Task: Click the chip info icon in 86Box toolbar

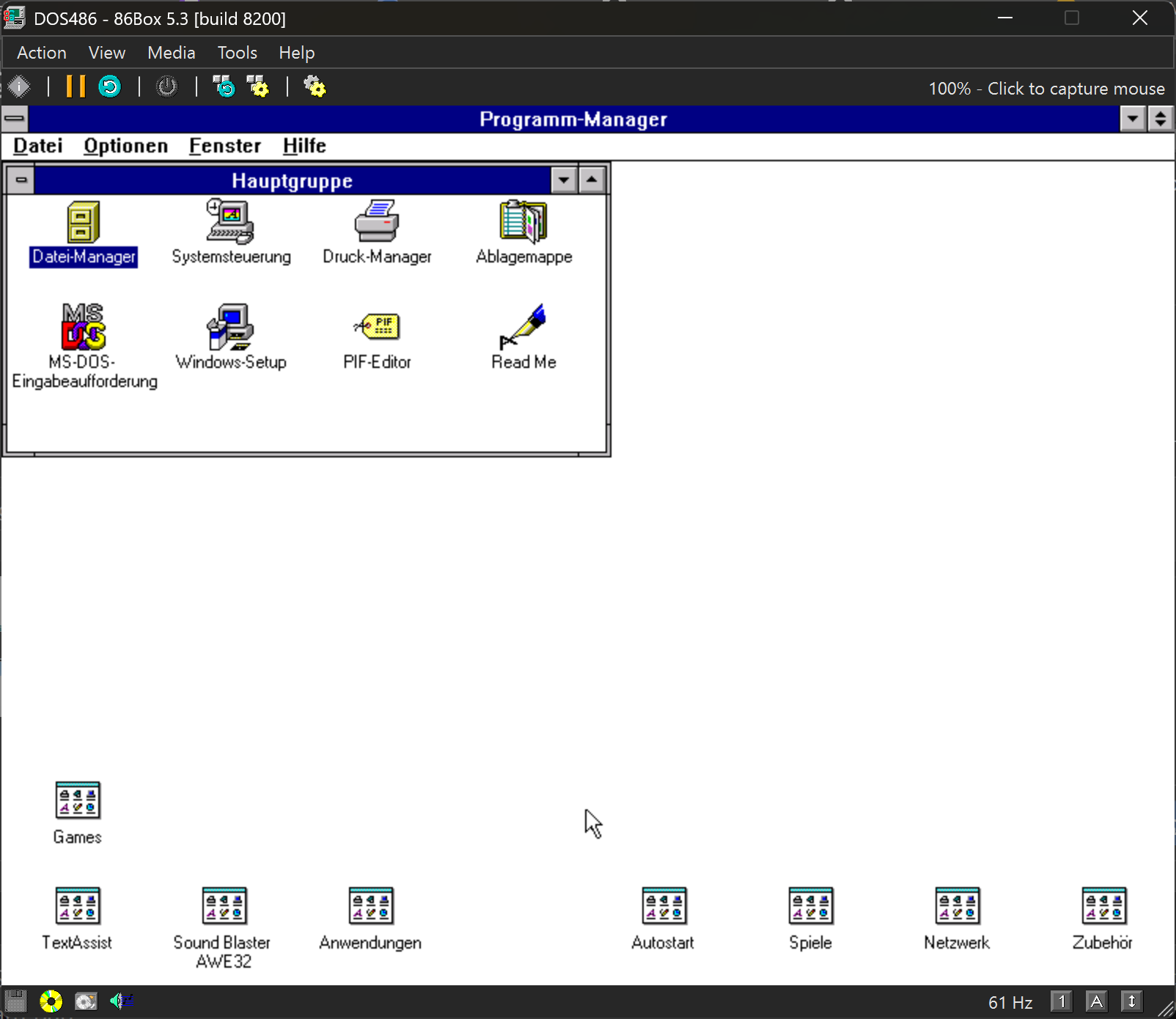Action: click(x=19, y=87)
